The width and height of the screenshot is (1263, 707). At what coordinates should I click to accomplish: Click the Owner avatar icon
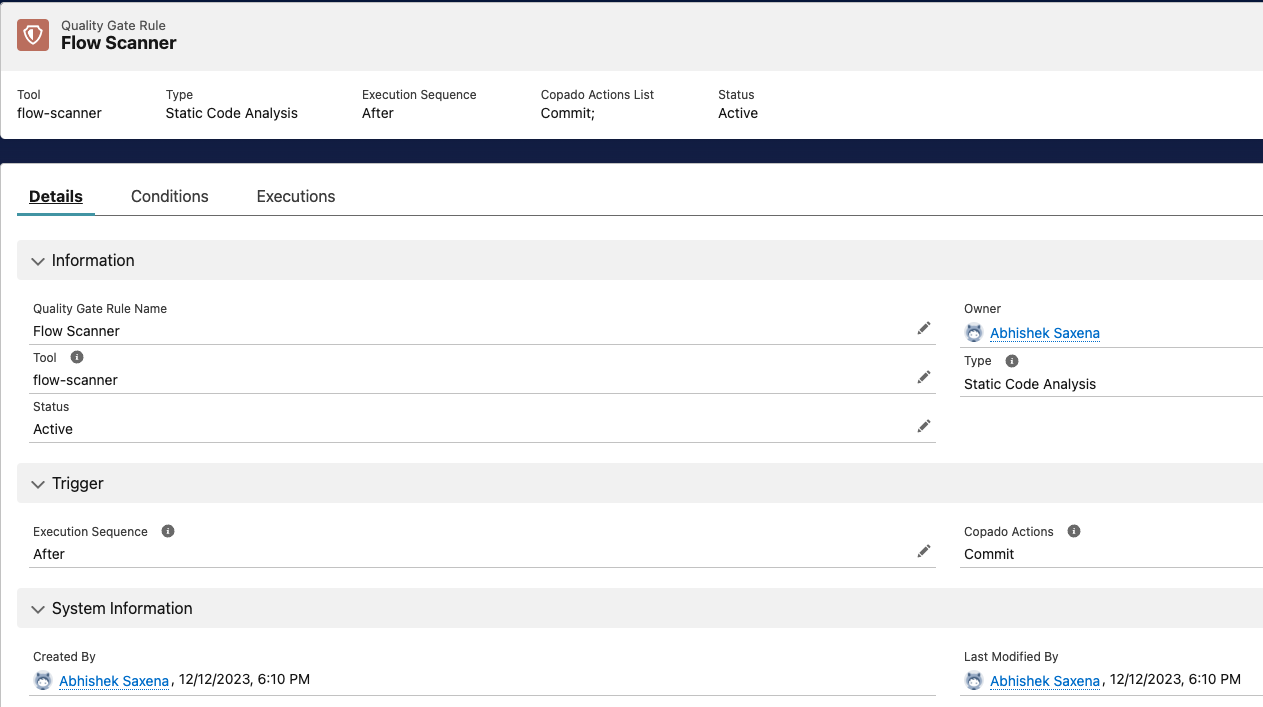pos(973,333)
